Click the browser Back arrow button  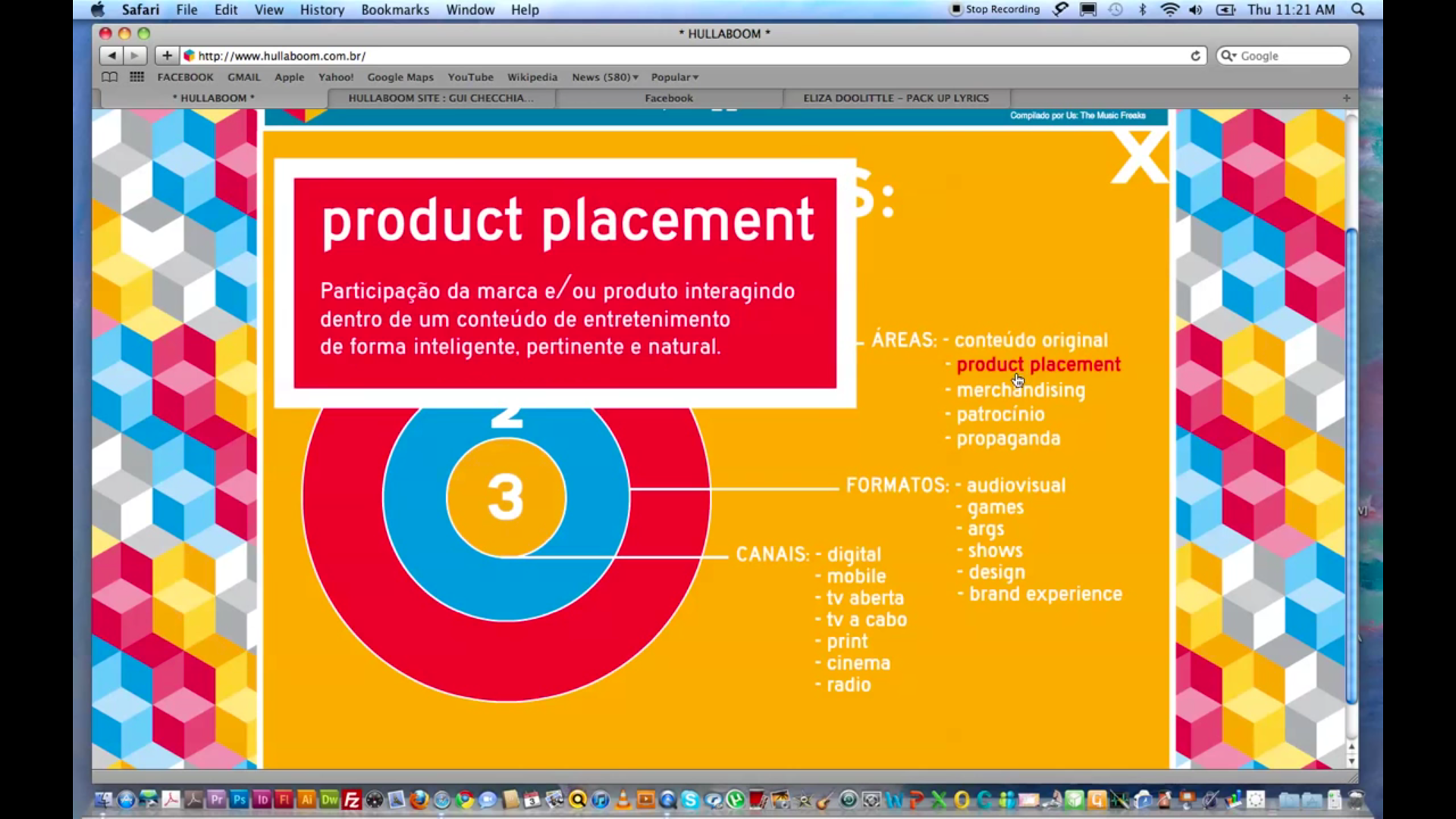tap(111, 55)
